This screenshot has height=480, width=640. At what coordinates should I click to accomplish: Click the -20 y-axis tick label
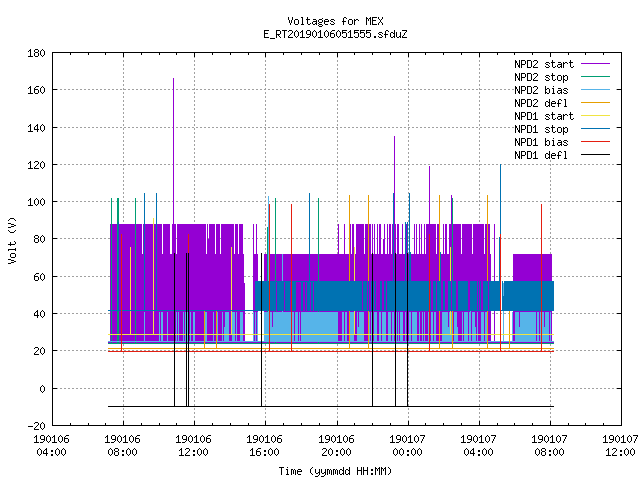click(x=36, y=426)
